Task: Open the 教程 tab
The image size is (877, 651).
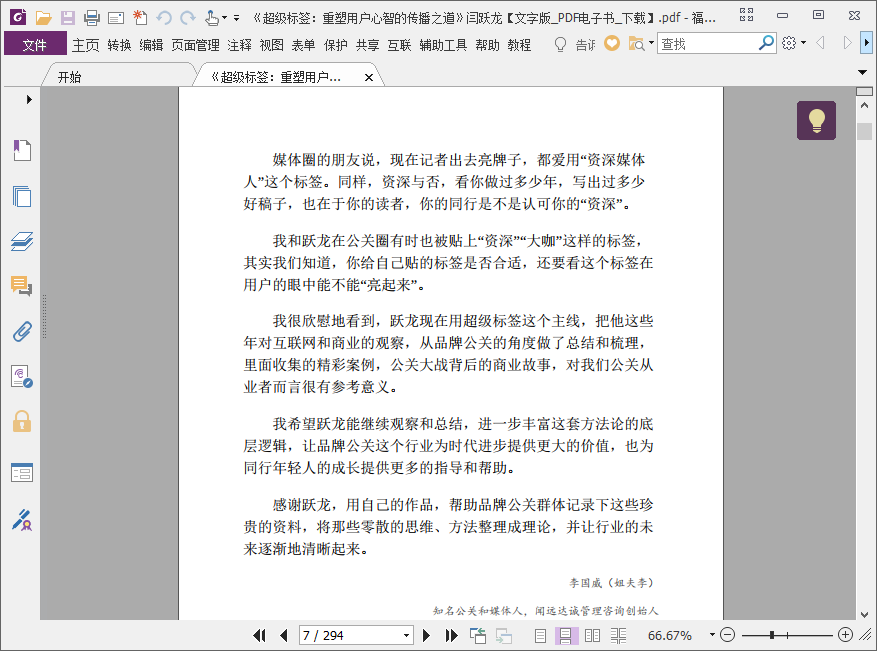Action: pyautogui.click(x=519, y=45)
